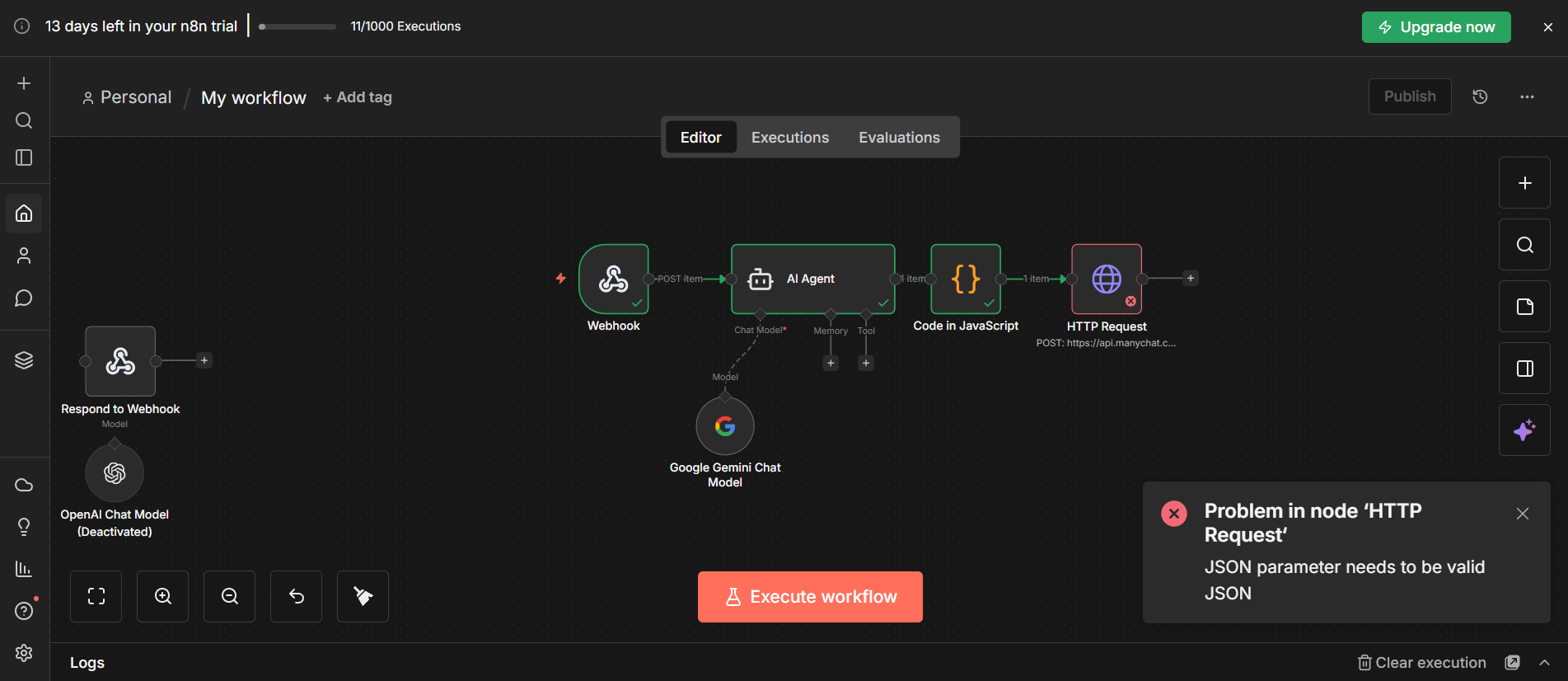The image size is (1568, 681).
Task: Tidy up the workflow with broom icon
Action: (x=363, y=596)
